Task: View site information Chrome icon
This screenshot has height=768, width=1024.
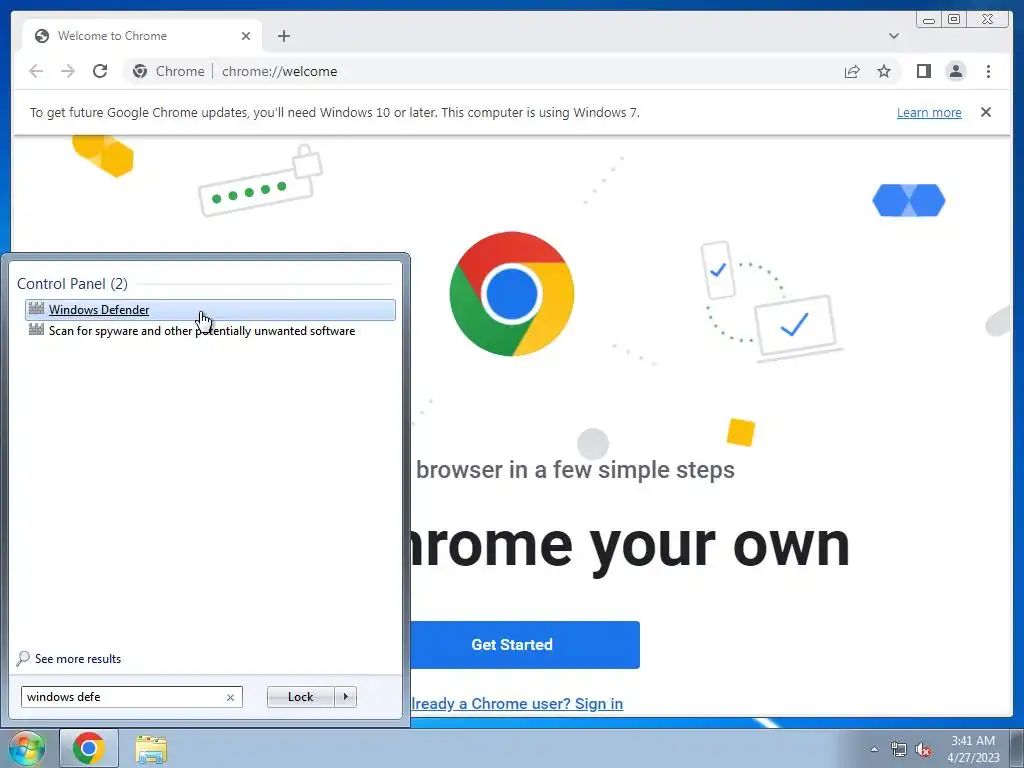Action: (140, 71)
